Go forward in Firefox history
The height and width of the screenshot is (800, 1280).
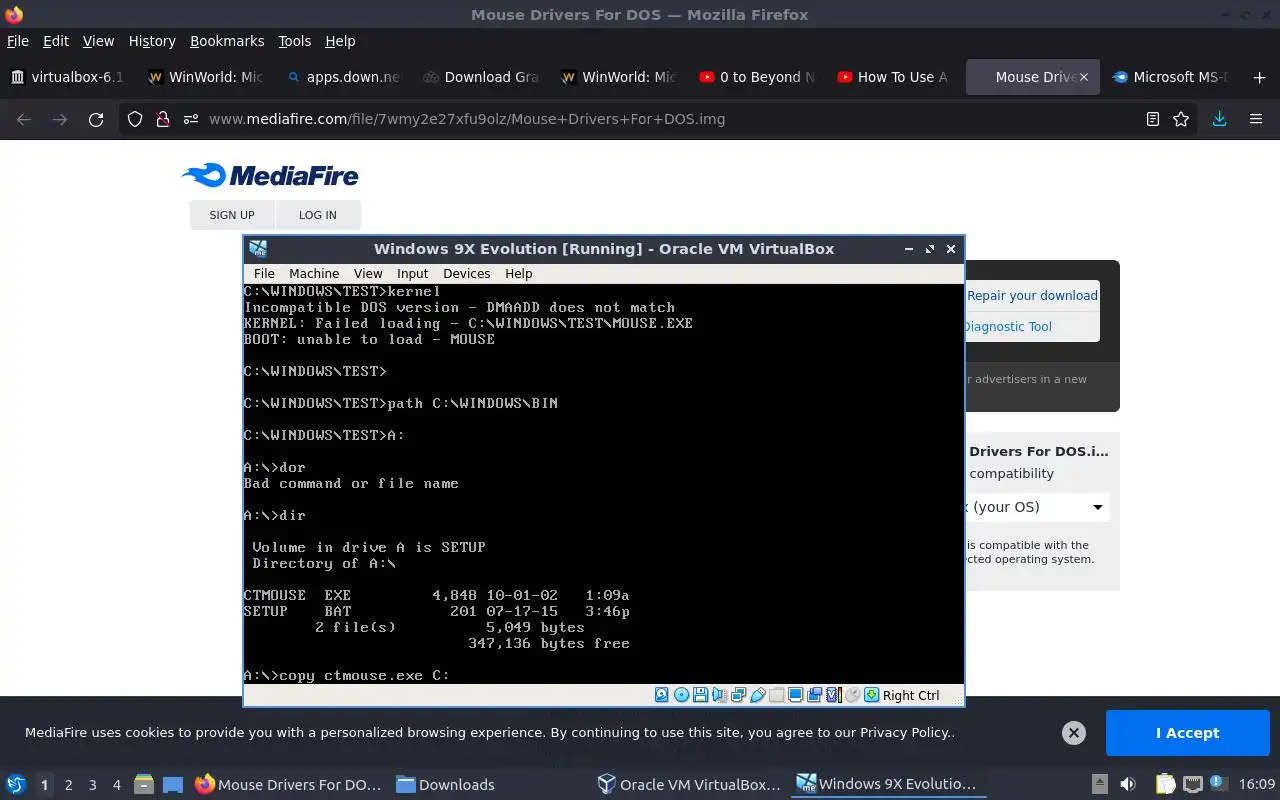pos(60,119)
